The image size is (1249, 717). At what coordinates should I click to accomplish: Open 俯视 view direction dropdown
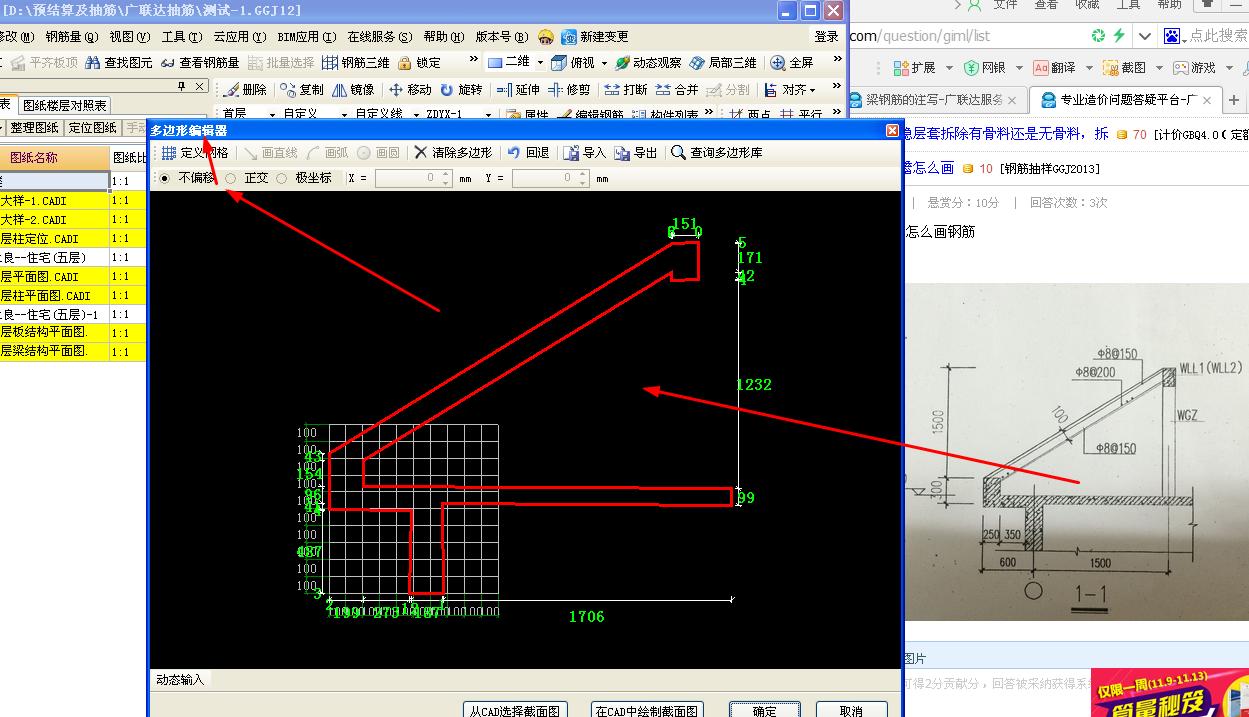click(x=602, y=62)
